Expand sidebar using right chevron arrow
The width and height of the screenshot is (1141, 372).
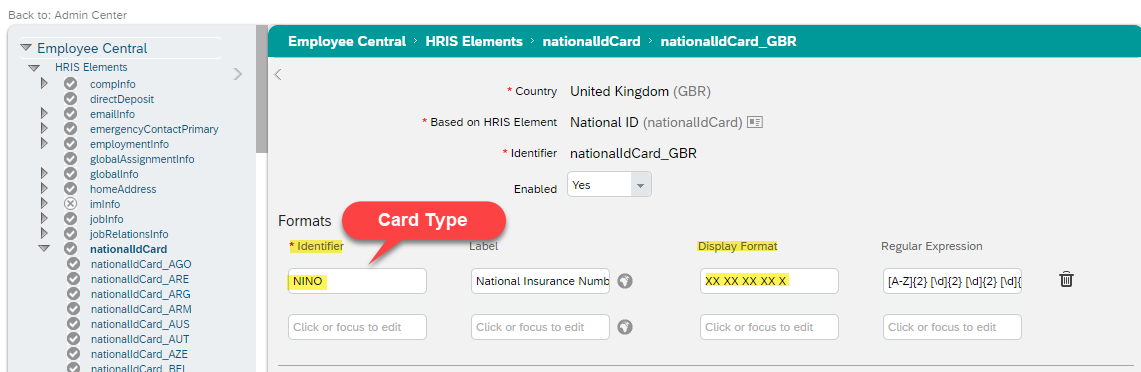(237, 74)
